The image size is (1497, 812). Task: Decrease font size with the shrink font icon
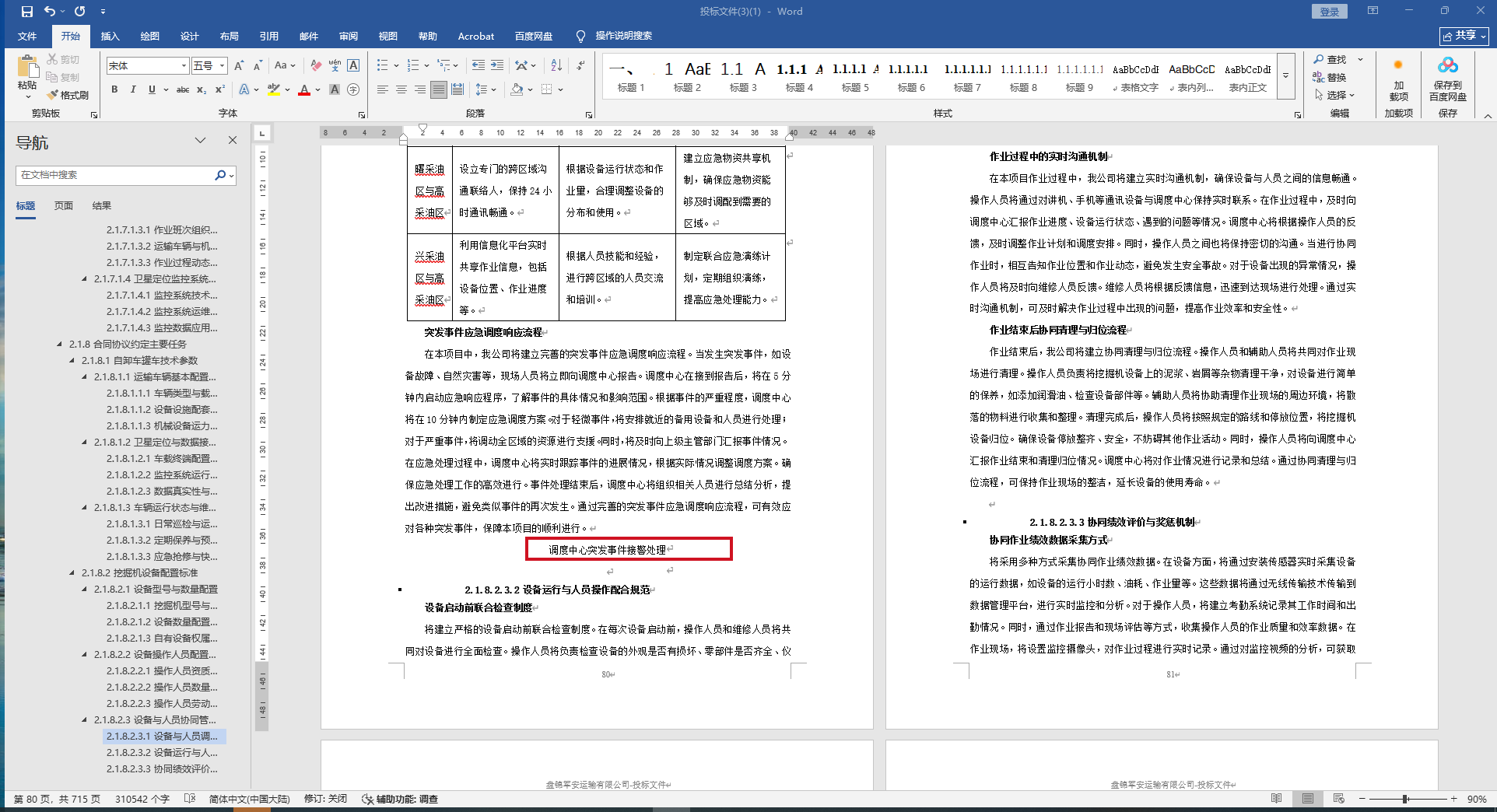coord(258,66)
